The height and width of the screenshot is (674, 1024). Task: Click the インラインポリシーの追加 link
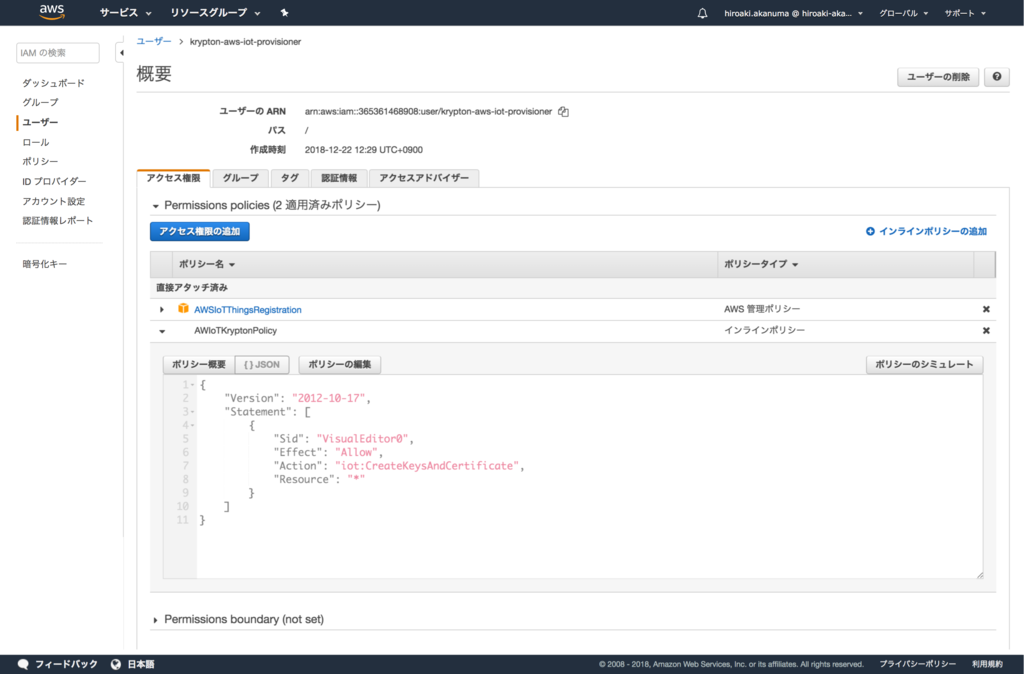(933, 231)
